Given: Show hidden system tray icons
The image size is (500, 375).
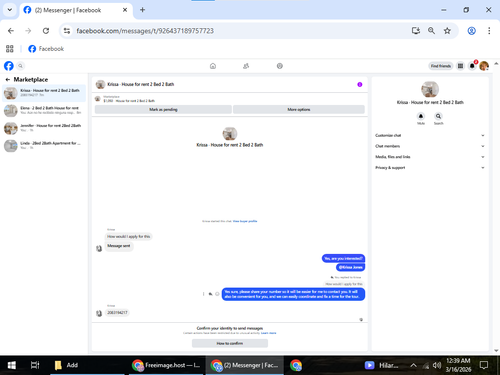Looking at the screenshot, I should 413,365.
